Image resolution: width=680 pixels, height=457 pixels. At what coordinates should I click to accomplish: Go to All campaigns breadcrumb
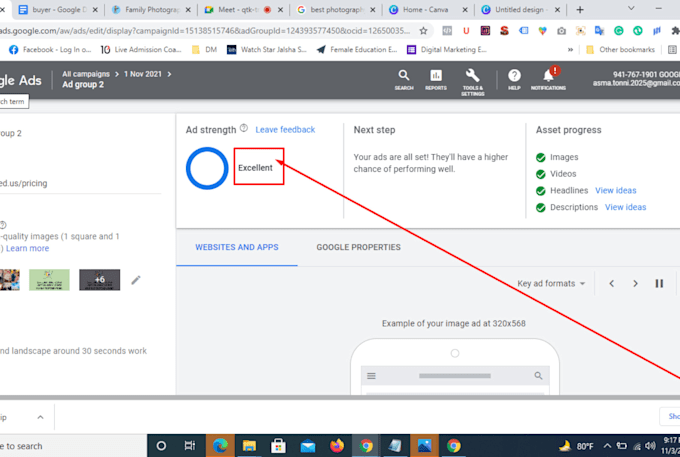pos(85,74)
